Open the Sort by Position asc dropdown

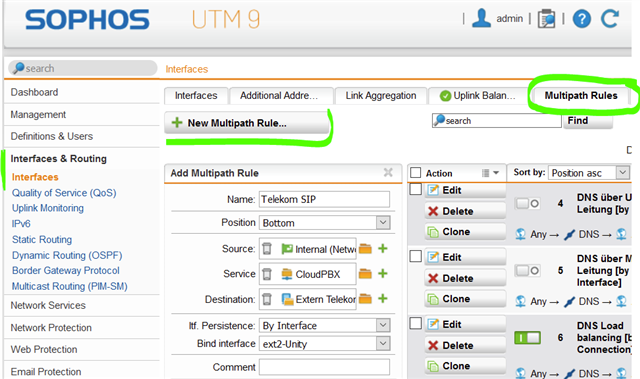tap(589, 173)
